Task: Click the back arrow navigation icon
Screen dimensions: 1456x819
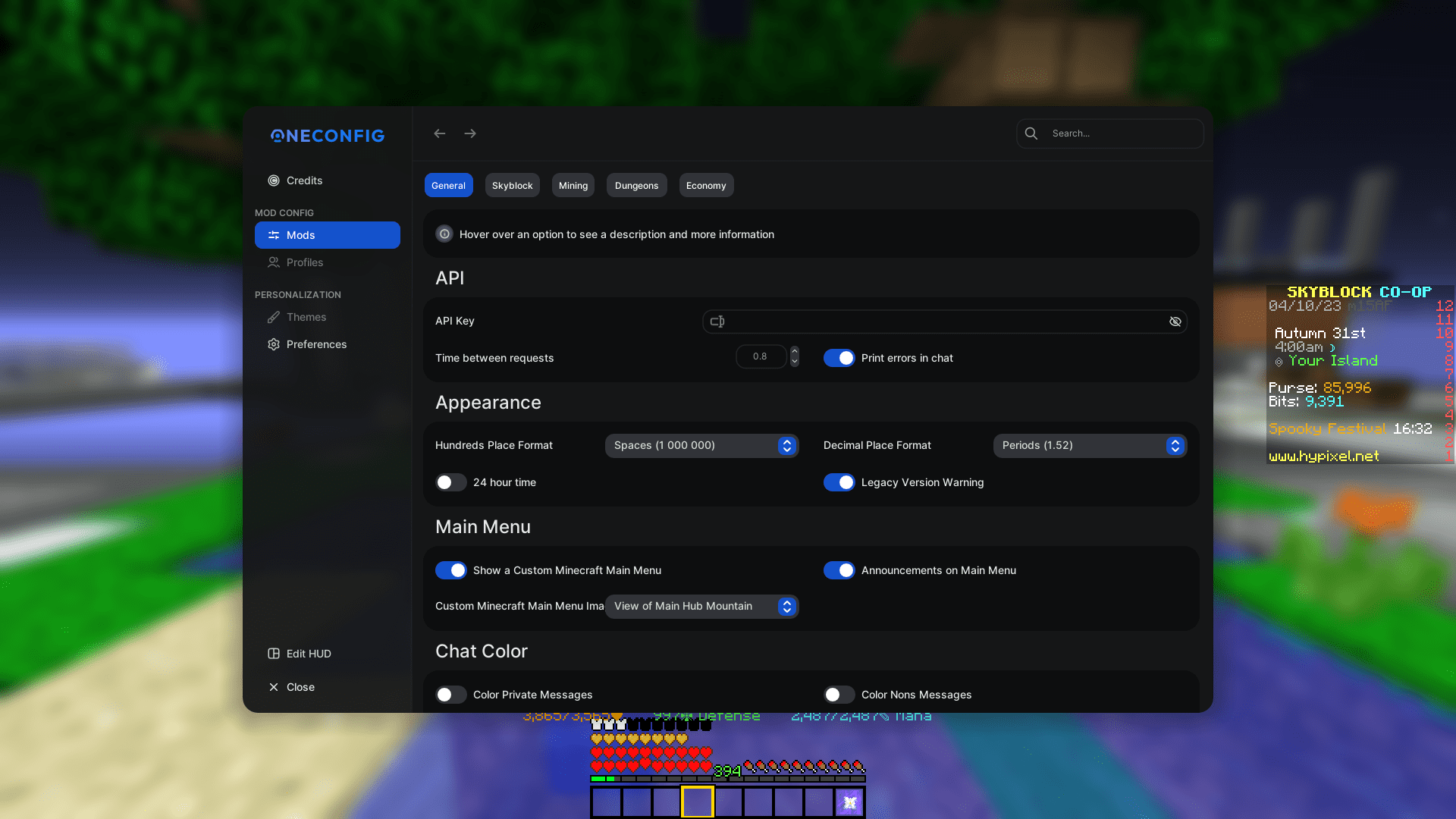Action: coord(439,133)
